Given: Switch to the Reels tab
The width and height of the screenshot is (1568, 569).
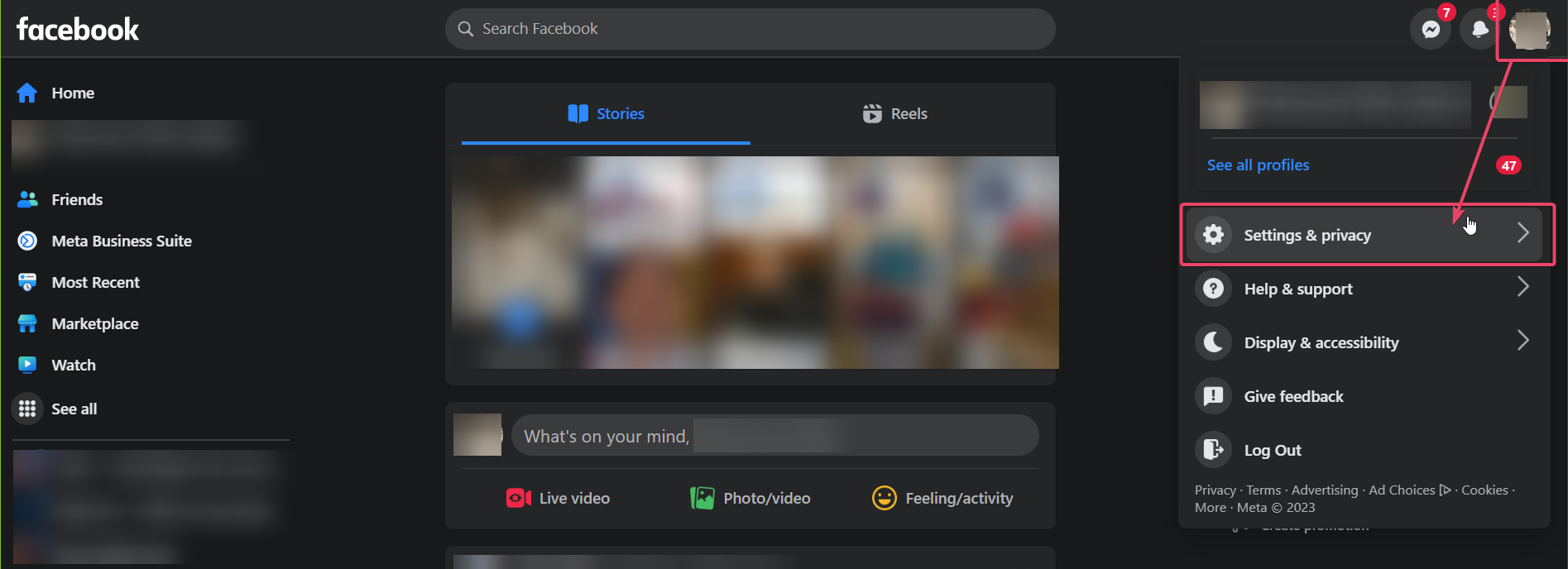Looking at the screenshot, I should pos(894,114).
